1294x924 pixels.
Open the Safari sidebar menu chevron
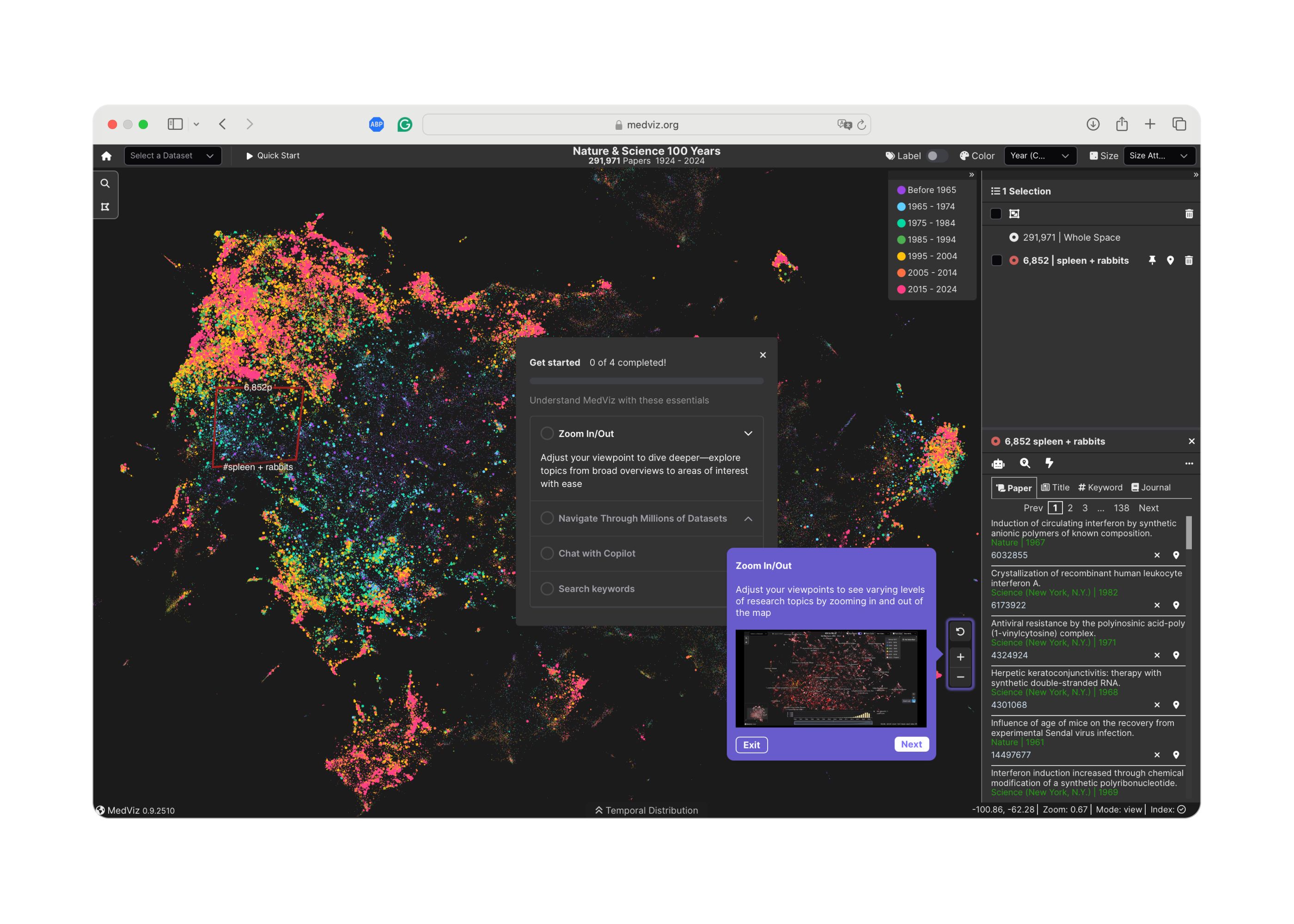[x=196, y=124]
